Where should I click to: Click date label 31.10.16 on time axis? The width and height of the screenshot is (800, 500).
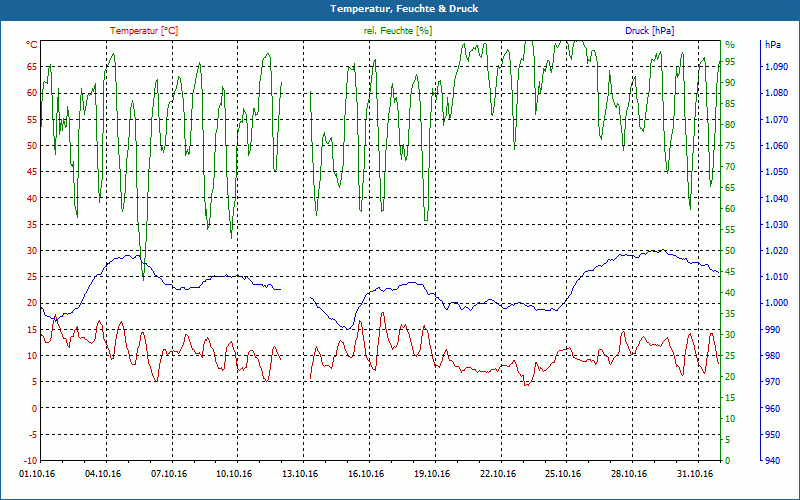click(695, 474)
